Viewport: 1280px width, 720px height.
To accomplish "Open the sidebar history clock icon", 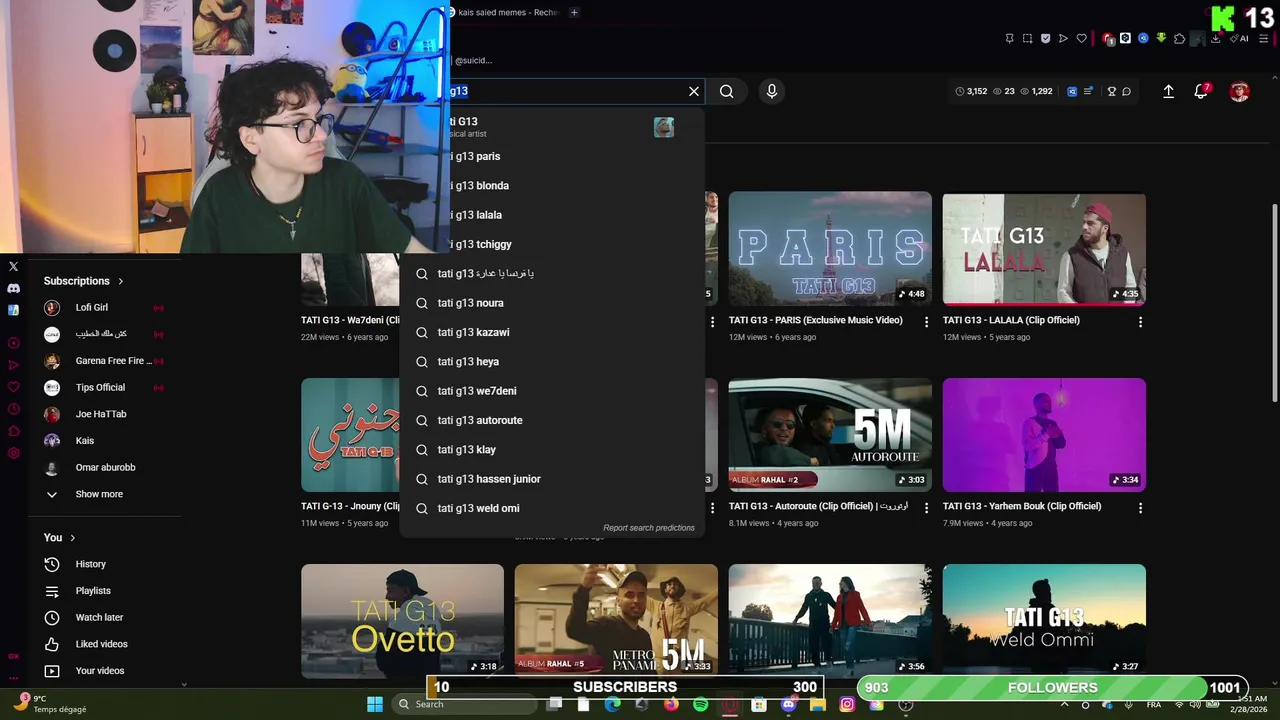I will (x=13, y=409).
